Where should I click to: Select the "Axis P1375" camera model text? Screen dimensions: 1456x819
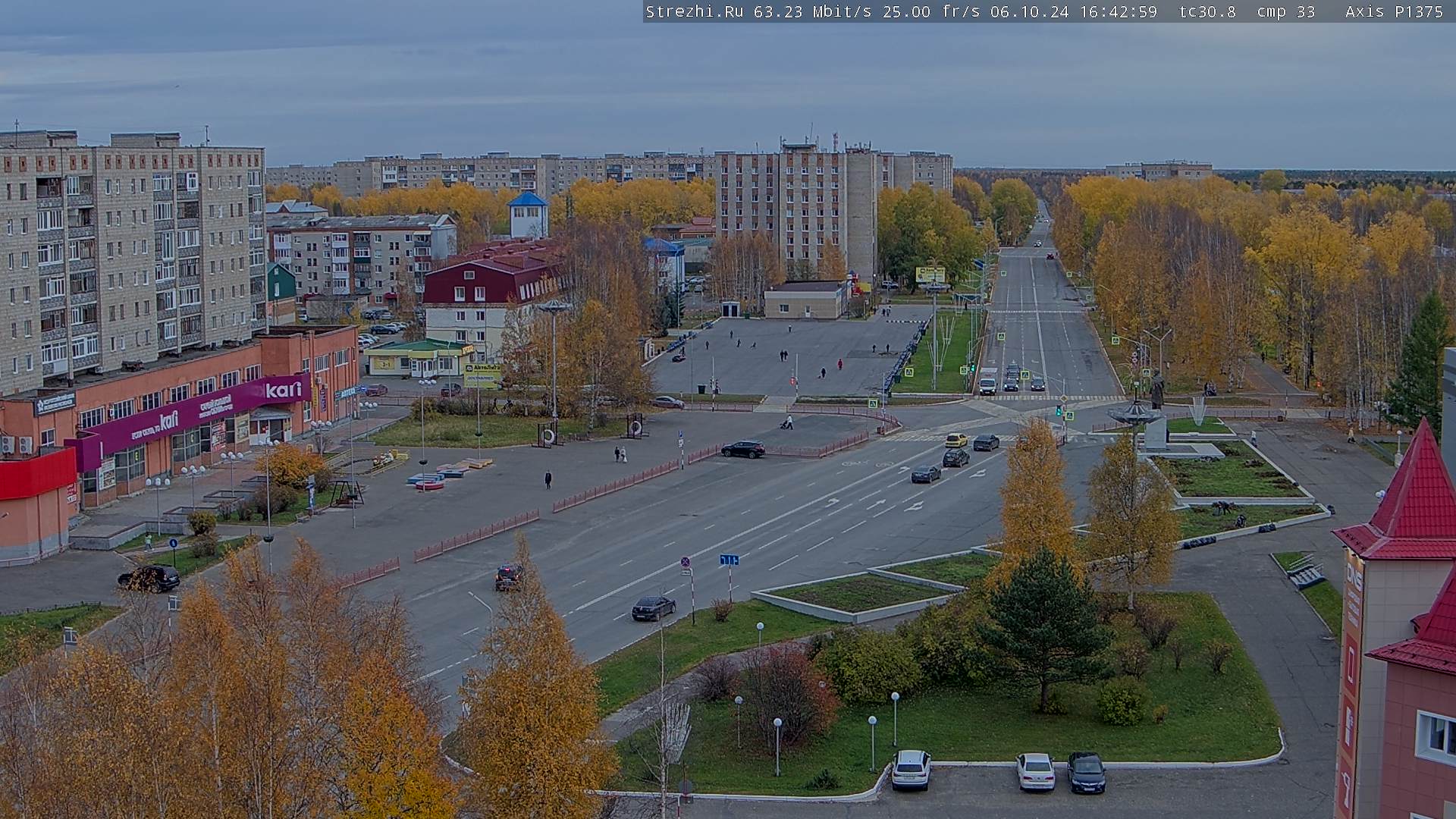1394,11
